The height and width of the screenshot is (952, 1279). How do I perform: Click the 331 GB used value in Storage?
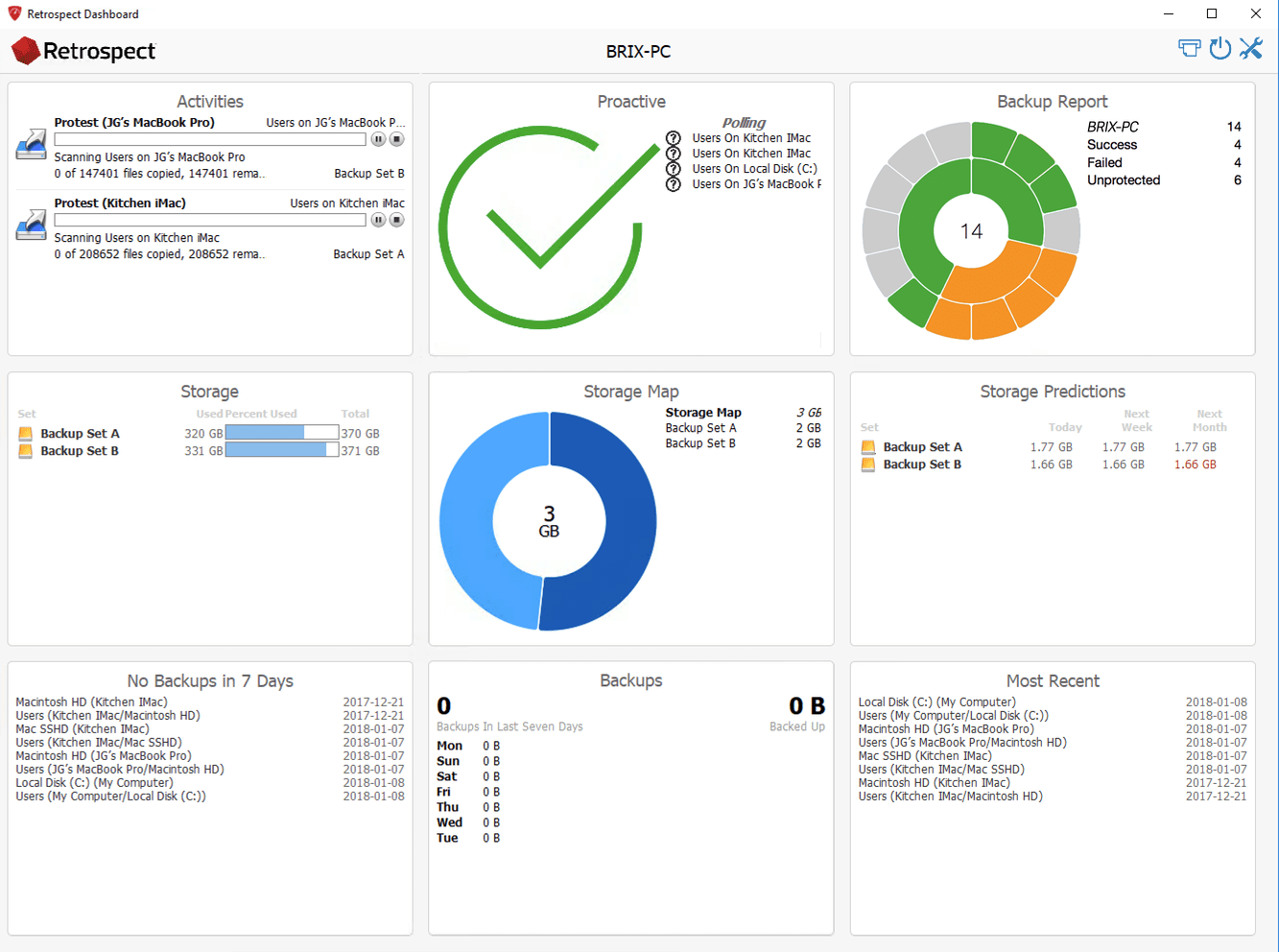[x=203, y=451]
